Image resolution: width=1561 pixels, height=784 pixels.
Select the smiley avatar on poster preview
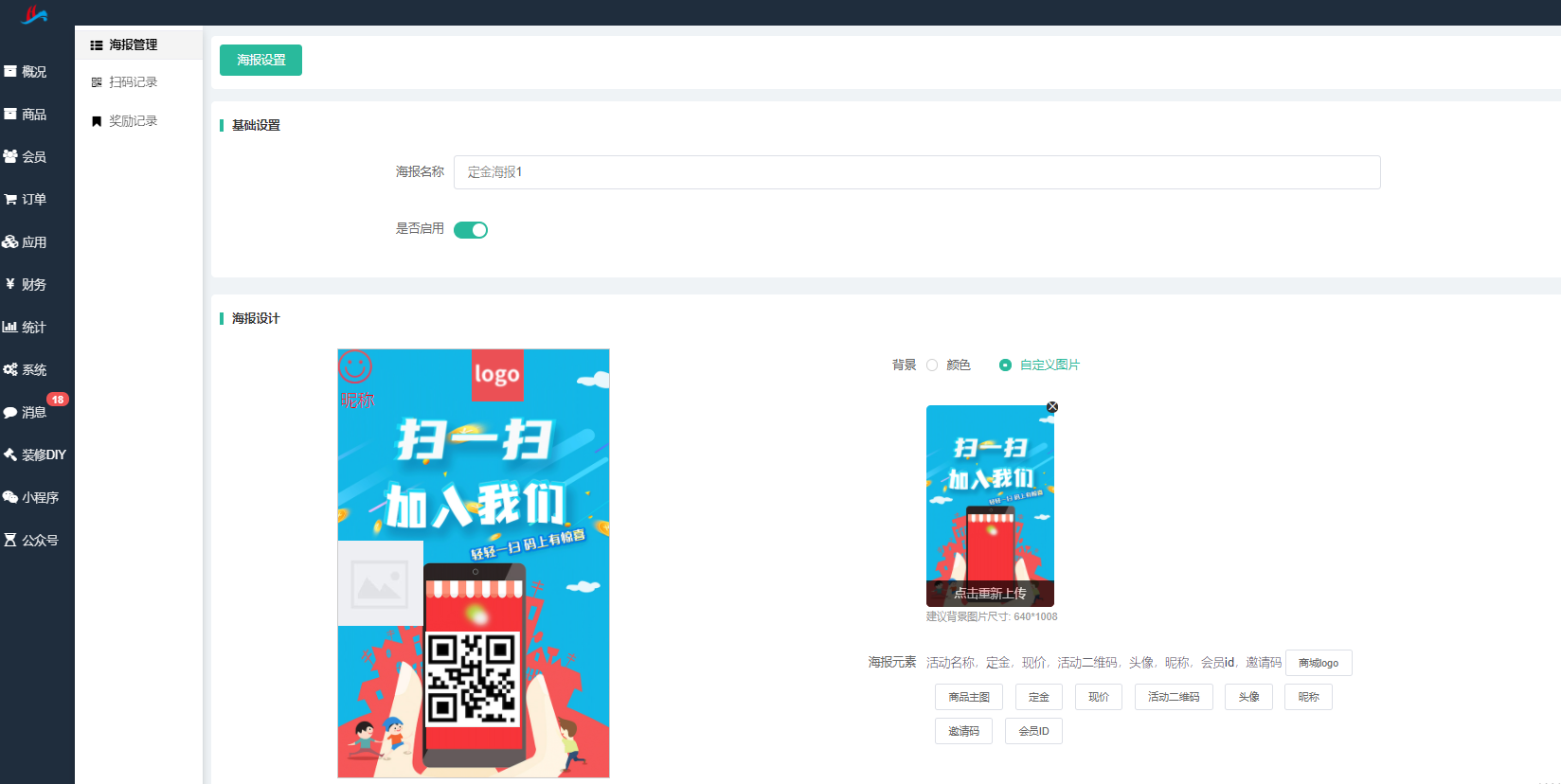[355, 366]
